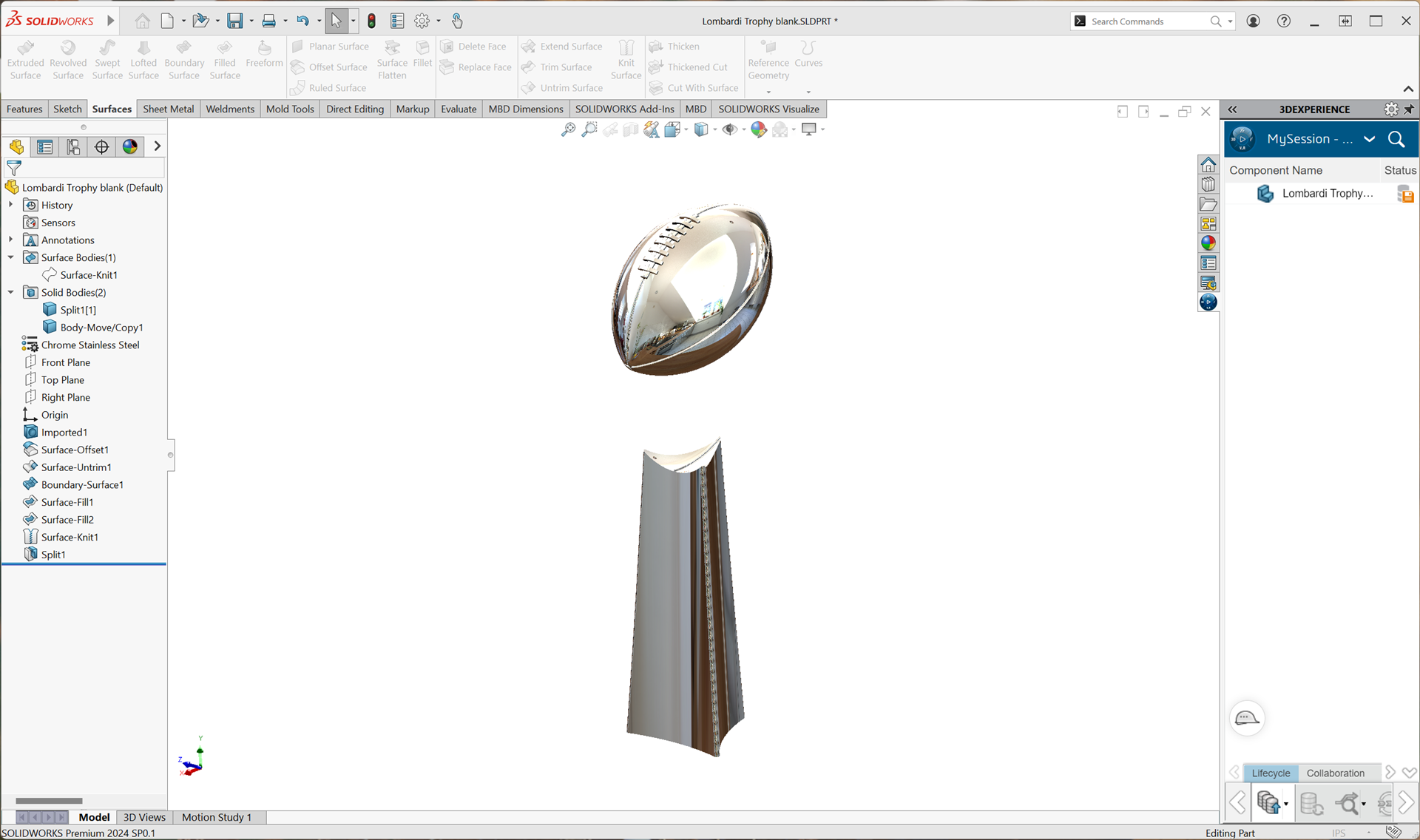Click the Save icon in toolbar
1420x840 pixels.
pyautogui.click(x=234, y=21)
